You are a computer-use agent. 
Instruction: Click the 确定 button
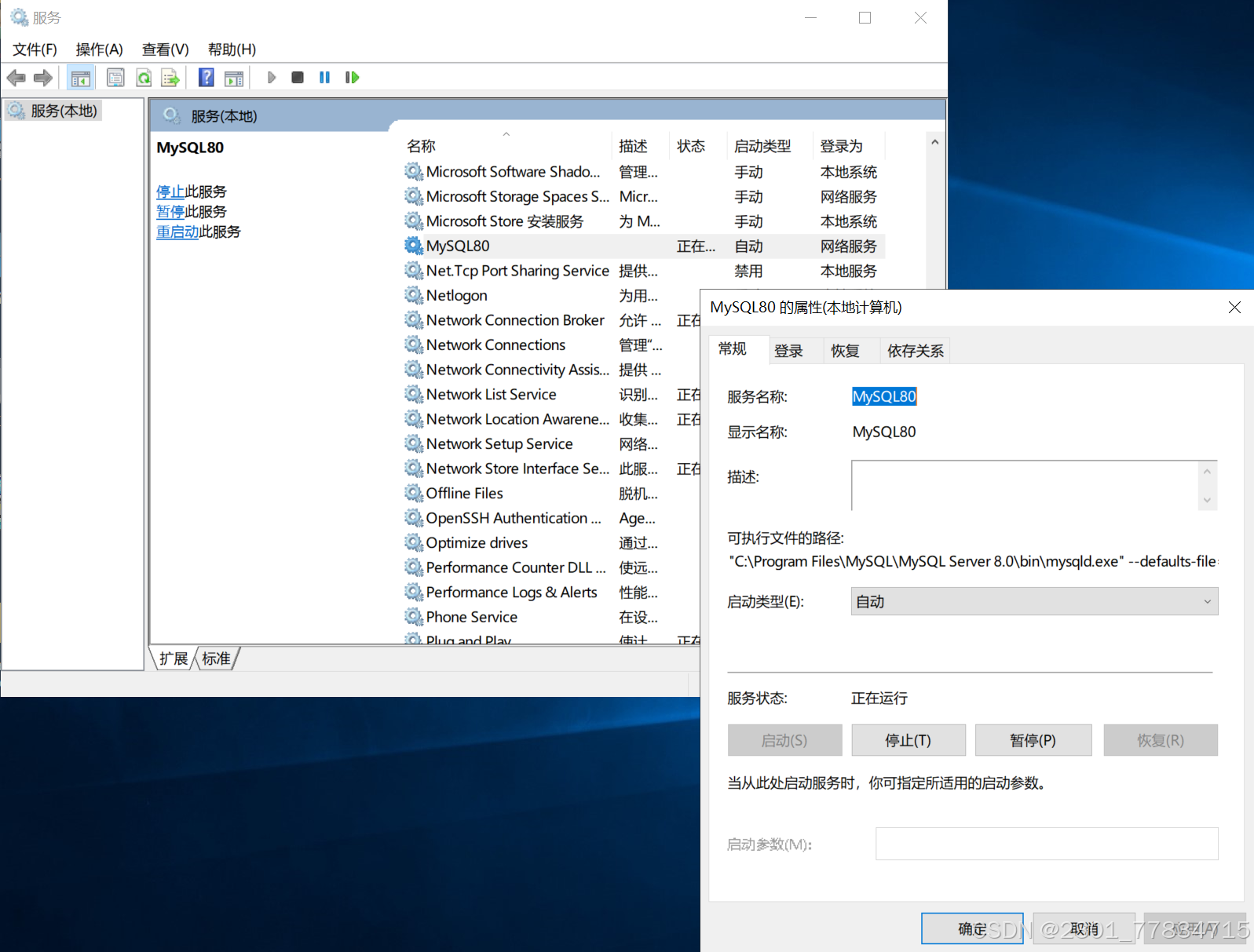pyautogui.click(x=972, y=928)
